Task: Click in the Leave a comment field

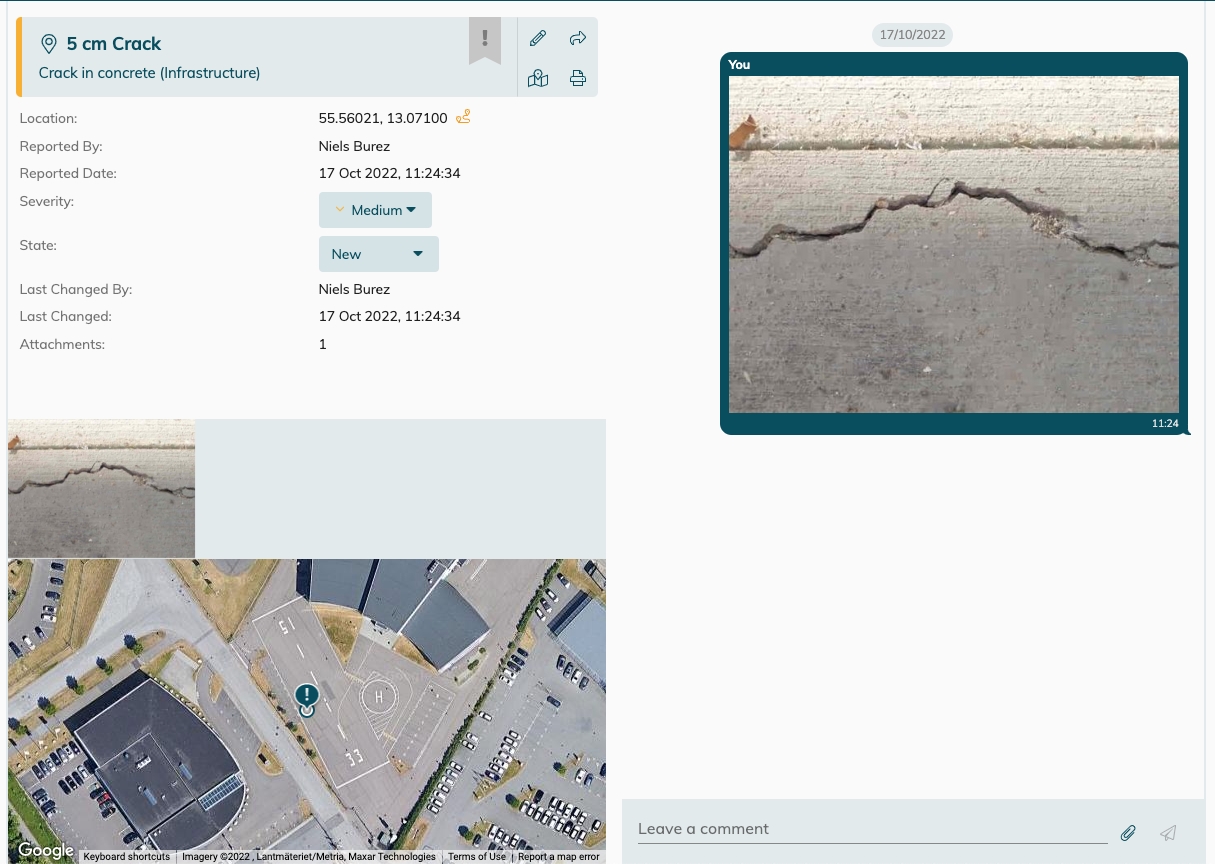Action: coord(872,829)
